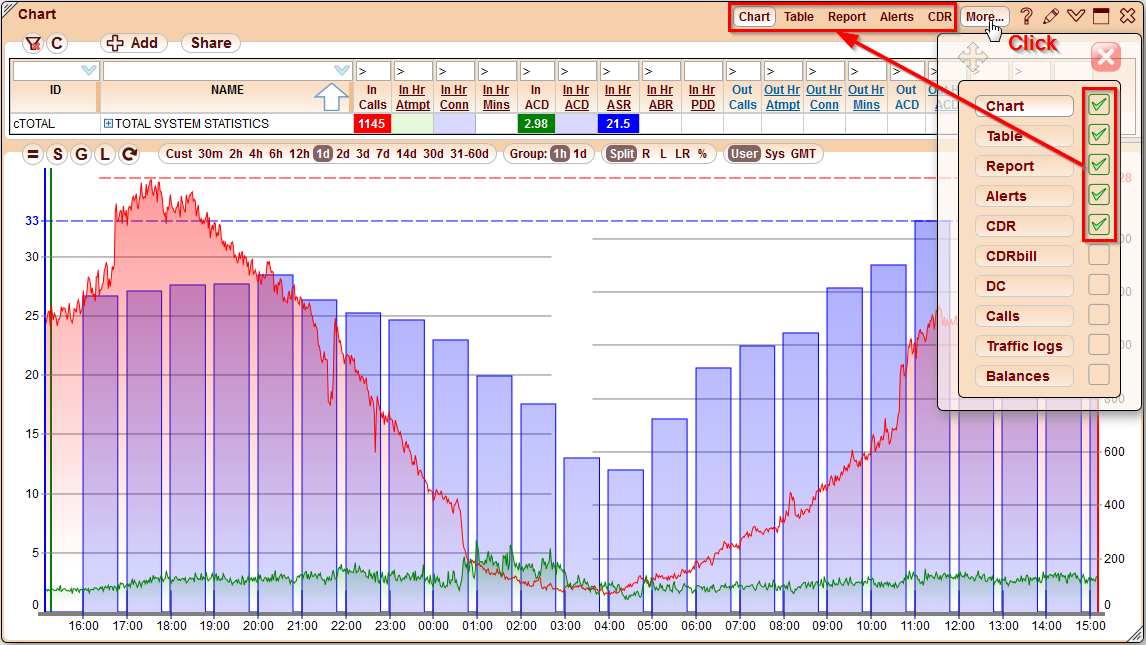Close the More popup with red X

pyautogui.click(x=1106, y=57)
